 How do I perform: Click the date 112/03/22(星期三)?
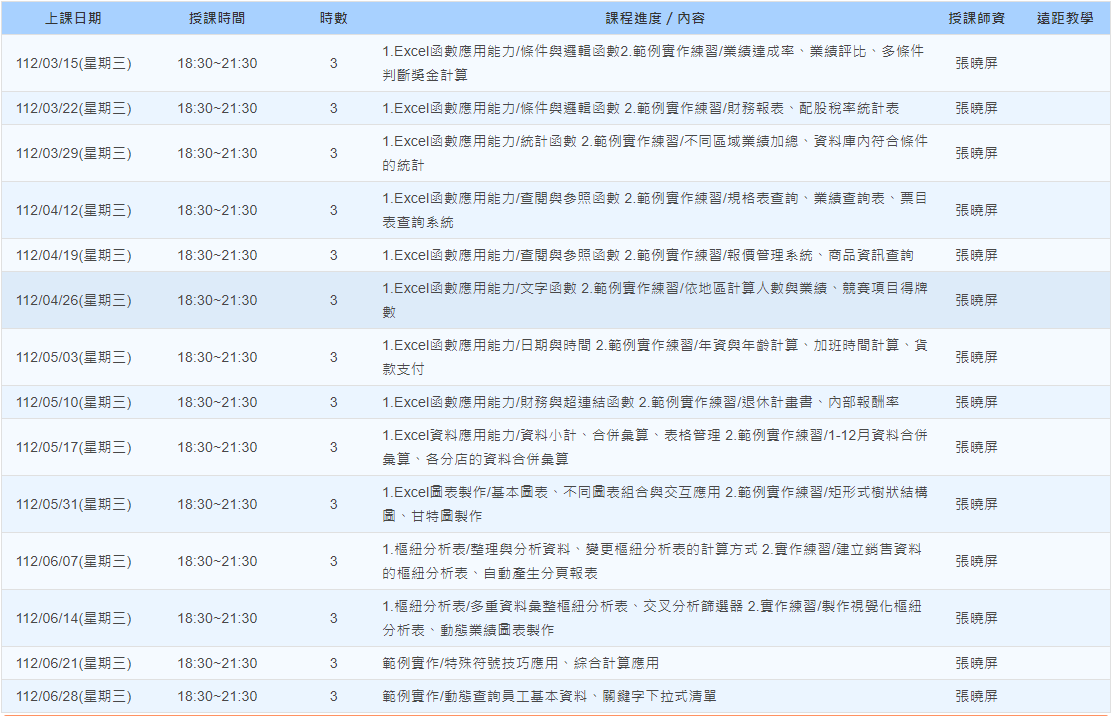[74, 108]
